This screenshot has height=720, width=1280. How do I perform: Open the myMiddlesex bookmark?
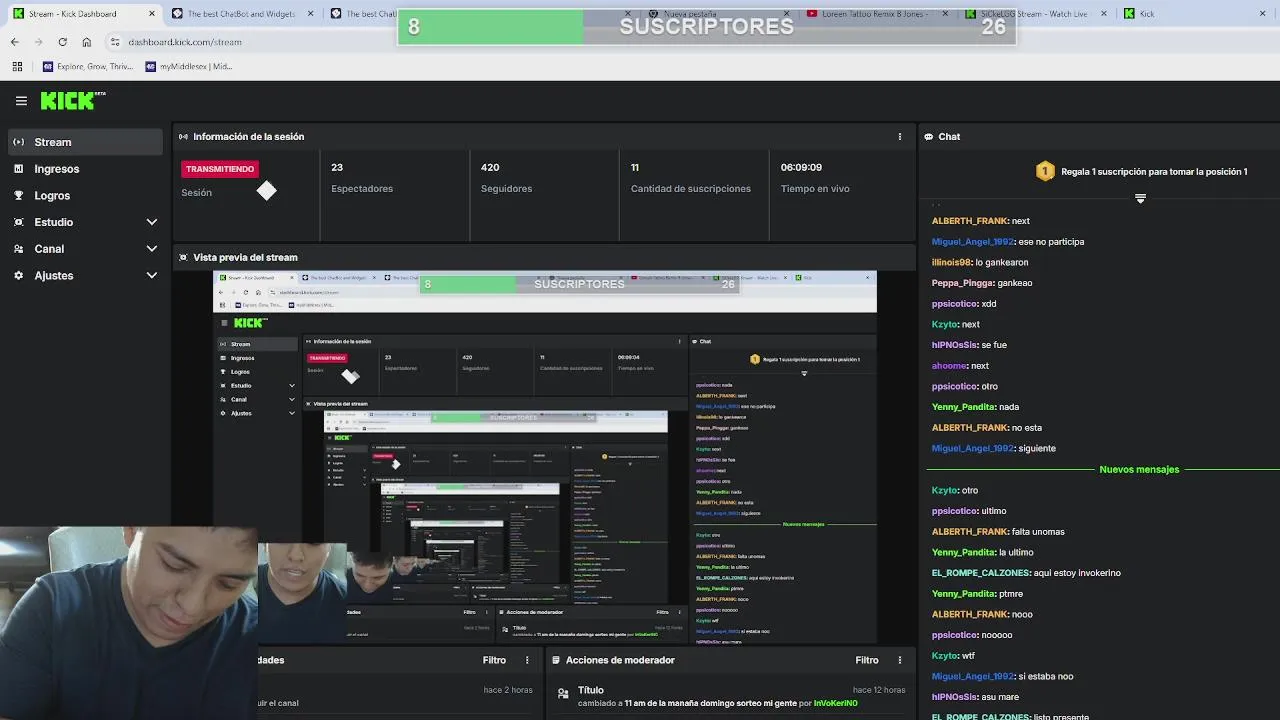(189, 67)
